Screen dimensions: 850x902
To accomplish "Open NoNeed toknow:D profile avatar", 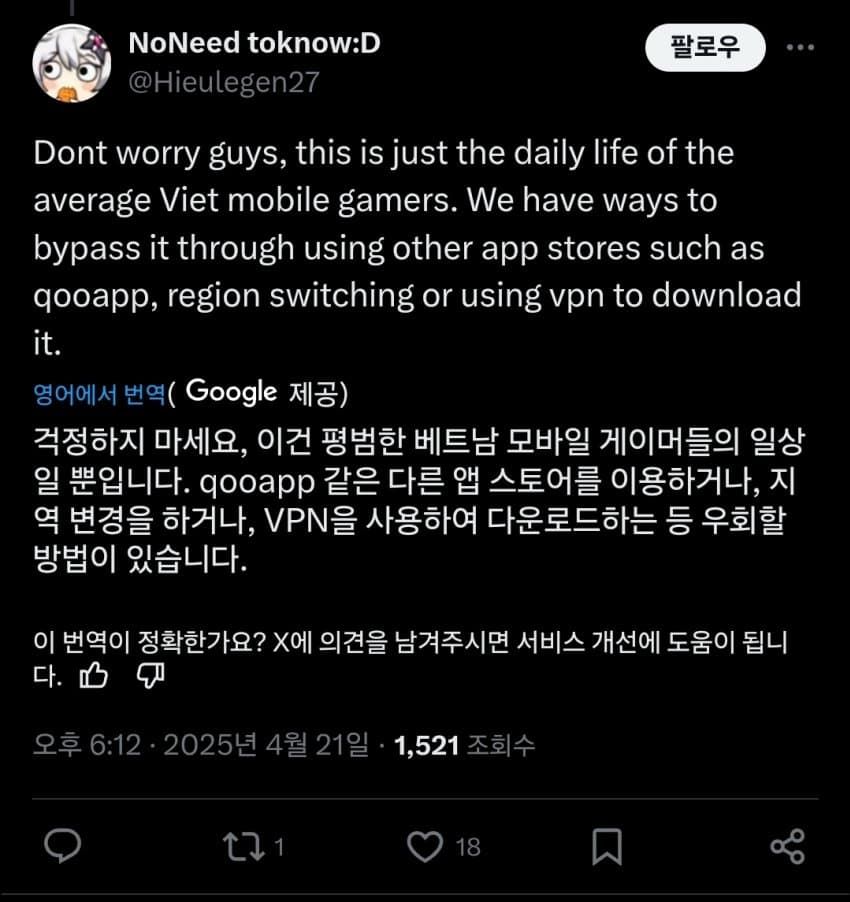I will pos(71,63).
